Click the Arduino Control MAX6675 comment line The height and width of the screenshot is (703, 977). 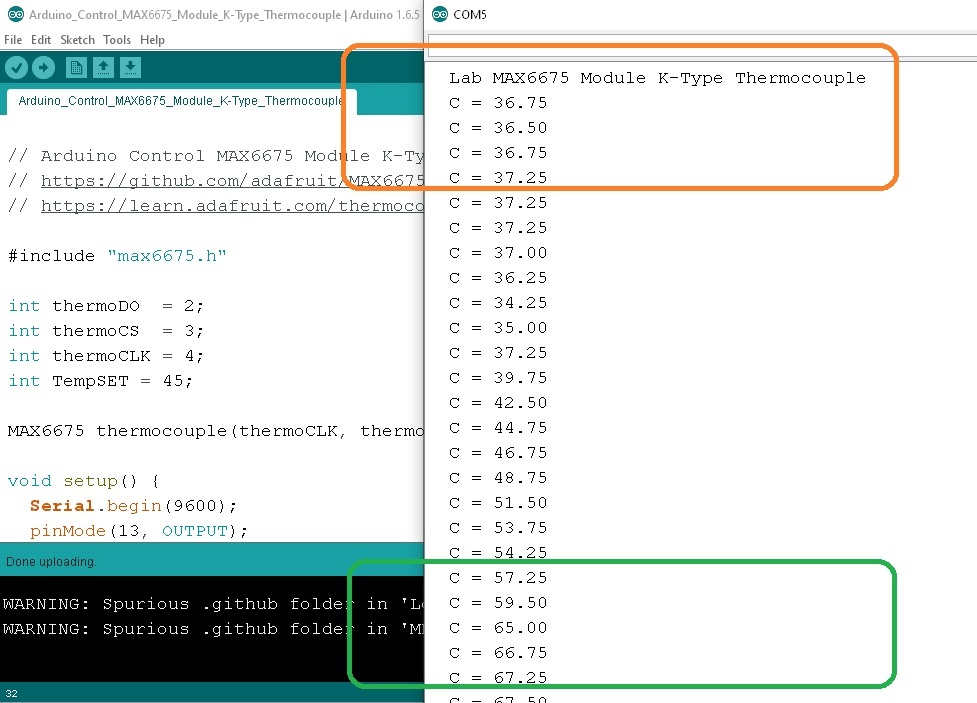coord(216,156)
